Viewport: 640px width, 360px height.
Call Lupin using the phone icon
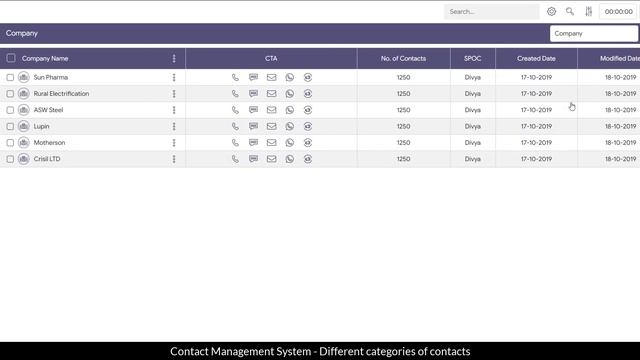click(x=235, y=126)
